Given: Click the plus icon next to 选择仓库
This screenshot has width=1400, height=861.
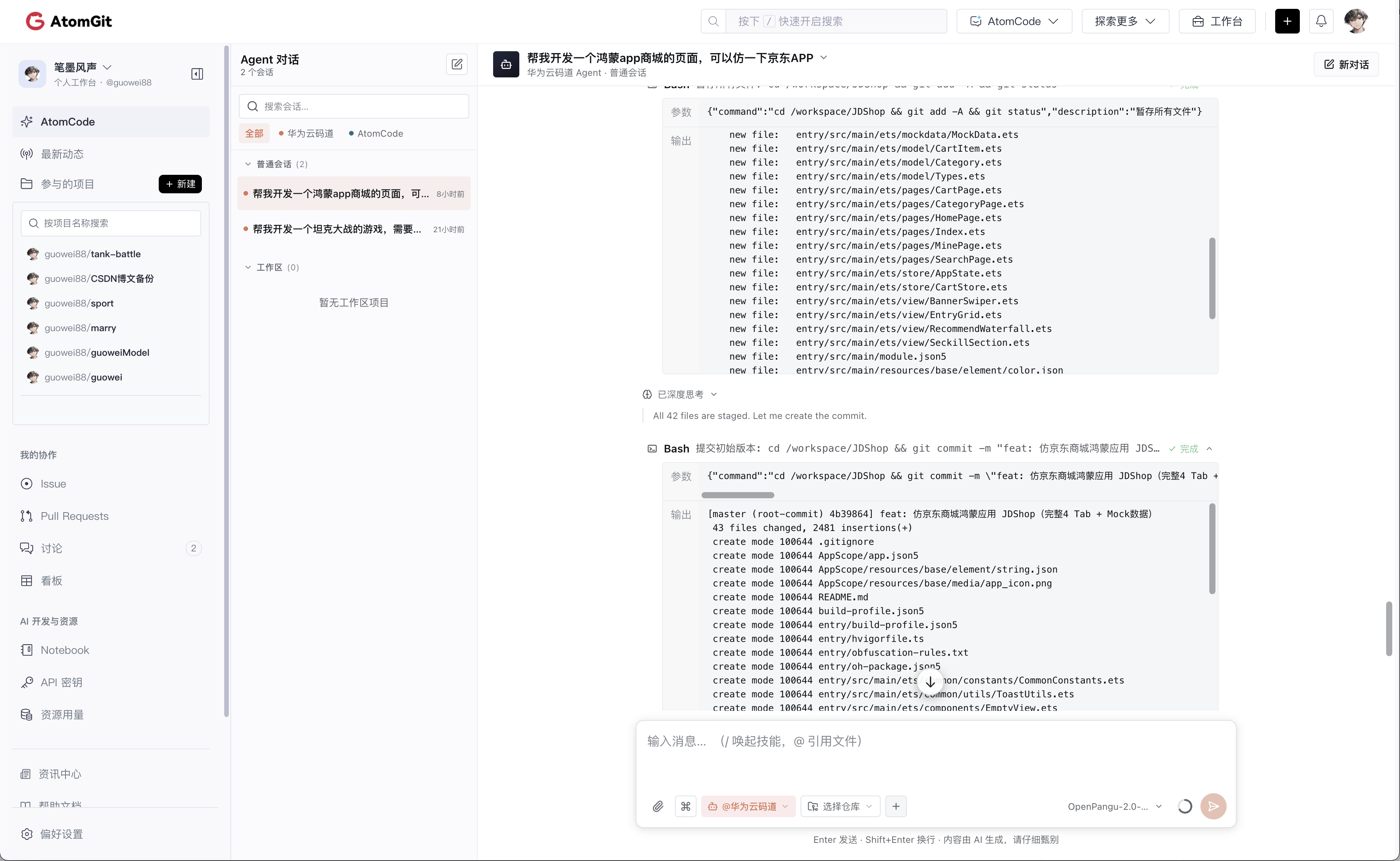Looking at the screenshot, I should pos(896,806).
